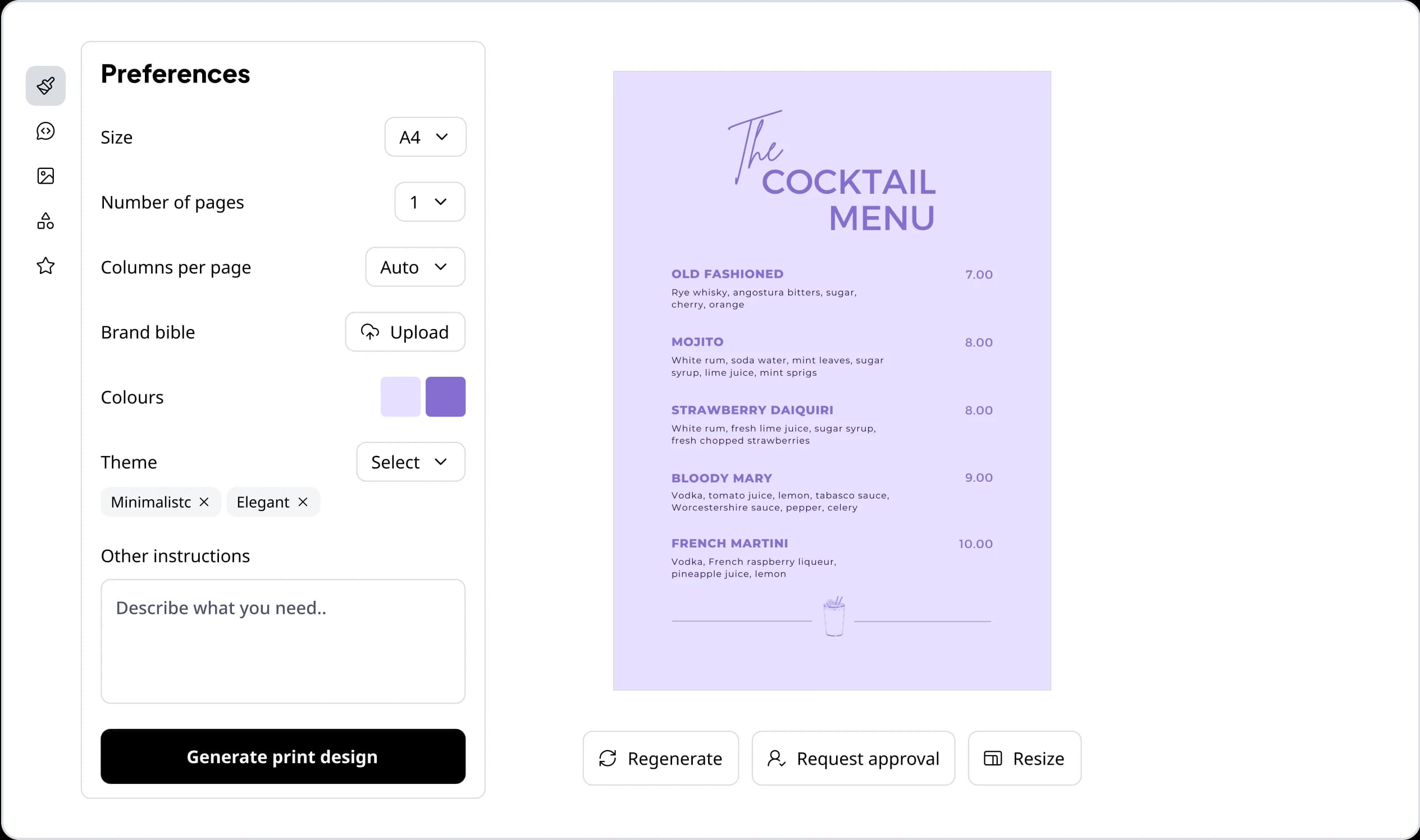This screenshot has width=1420, height=840.
Task: Open the Columns per page Auto dropdown
Action: click(x=415, y=267)
